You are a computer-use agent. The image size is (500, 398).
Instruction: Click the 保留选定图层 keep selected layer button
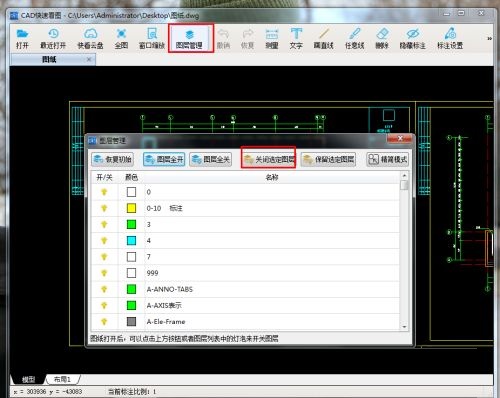(328, 159)
